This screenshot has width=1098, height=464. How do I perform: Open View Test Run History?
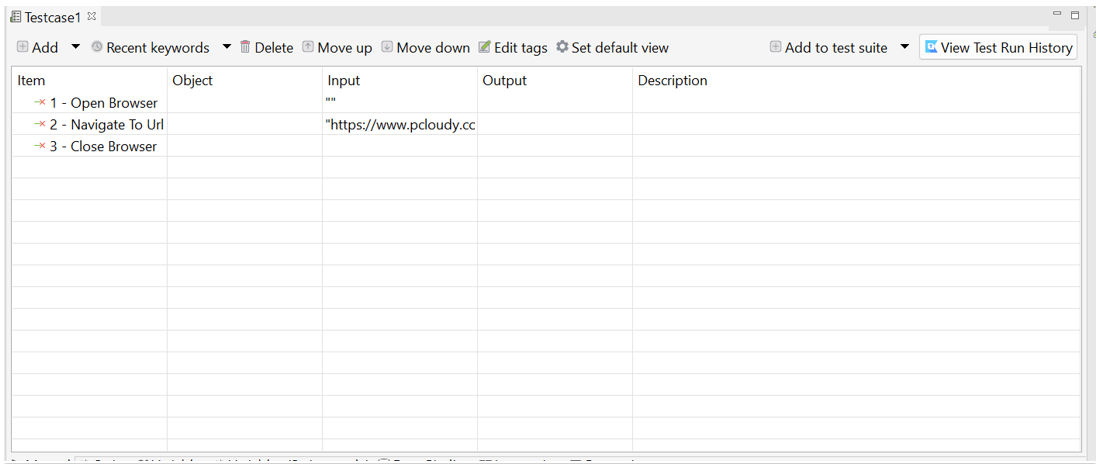pos(998,48)
